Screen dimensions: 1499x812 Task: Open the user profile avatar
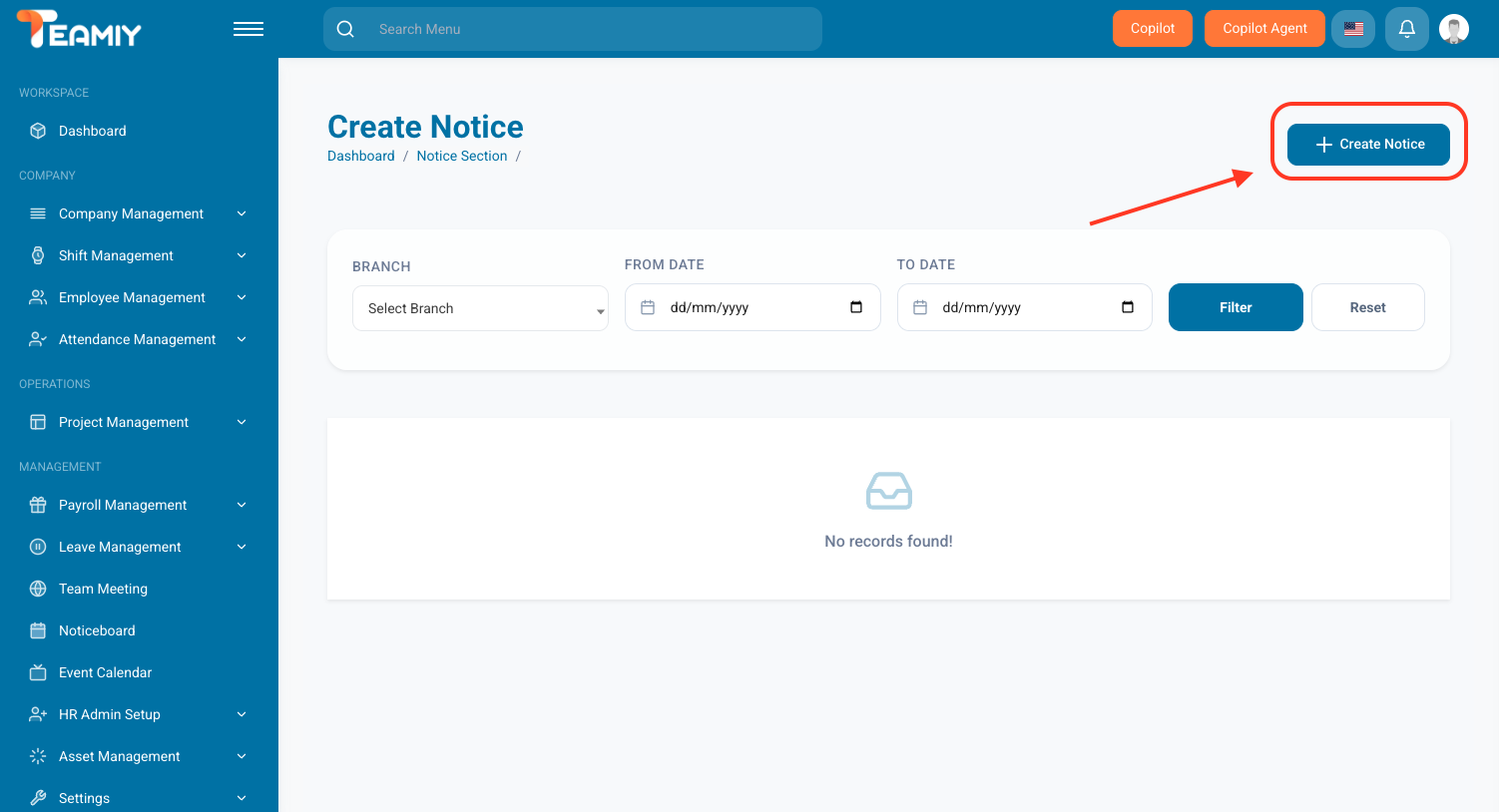pos(1453,29)
